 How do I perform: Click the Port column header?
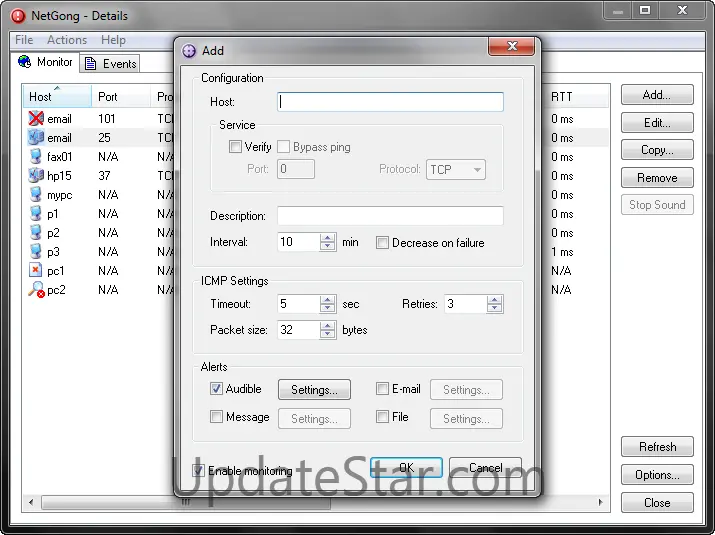pos(121,97)
